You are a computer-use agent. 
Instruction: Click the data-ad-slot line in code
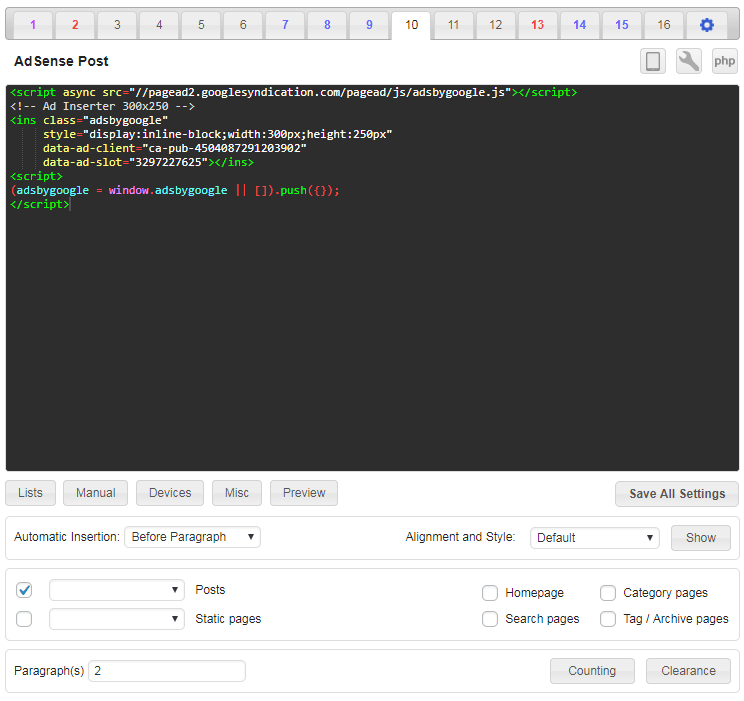click(x=148, y=162)
